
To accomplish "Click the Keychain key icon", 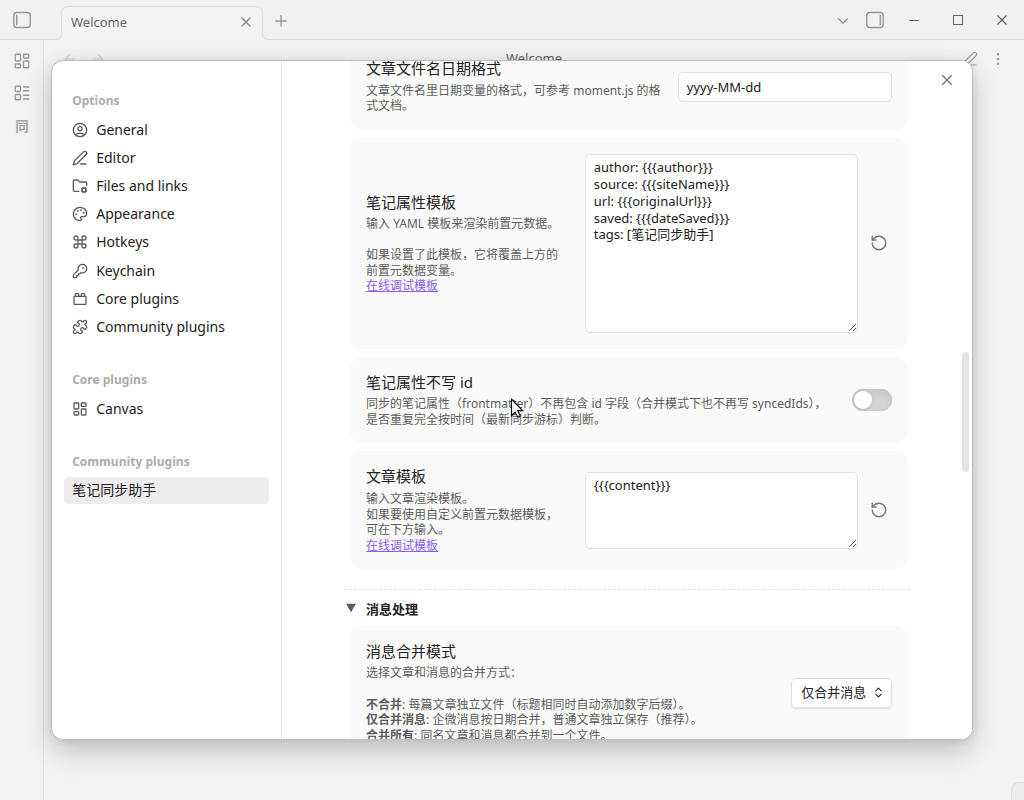I will pos(80,271).
